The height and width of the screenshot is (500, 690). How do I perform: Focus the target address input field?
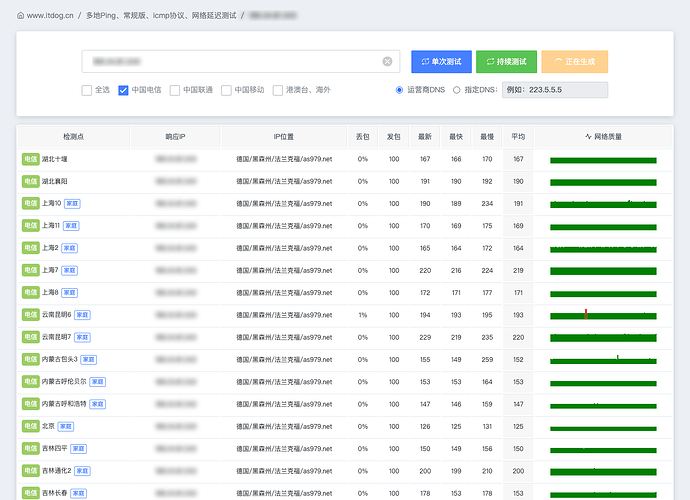click(241, 62)
